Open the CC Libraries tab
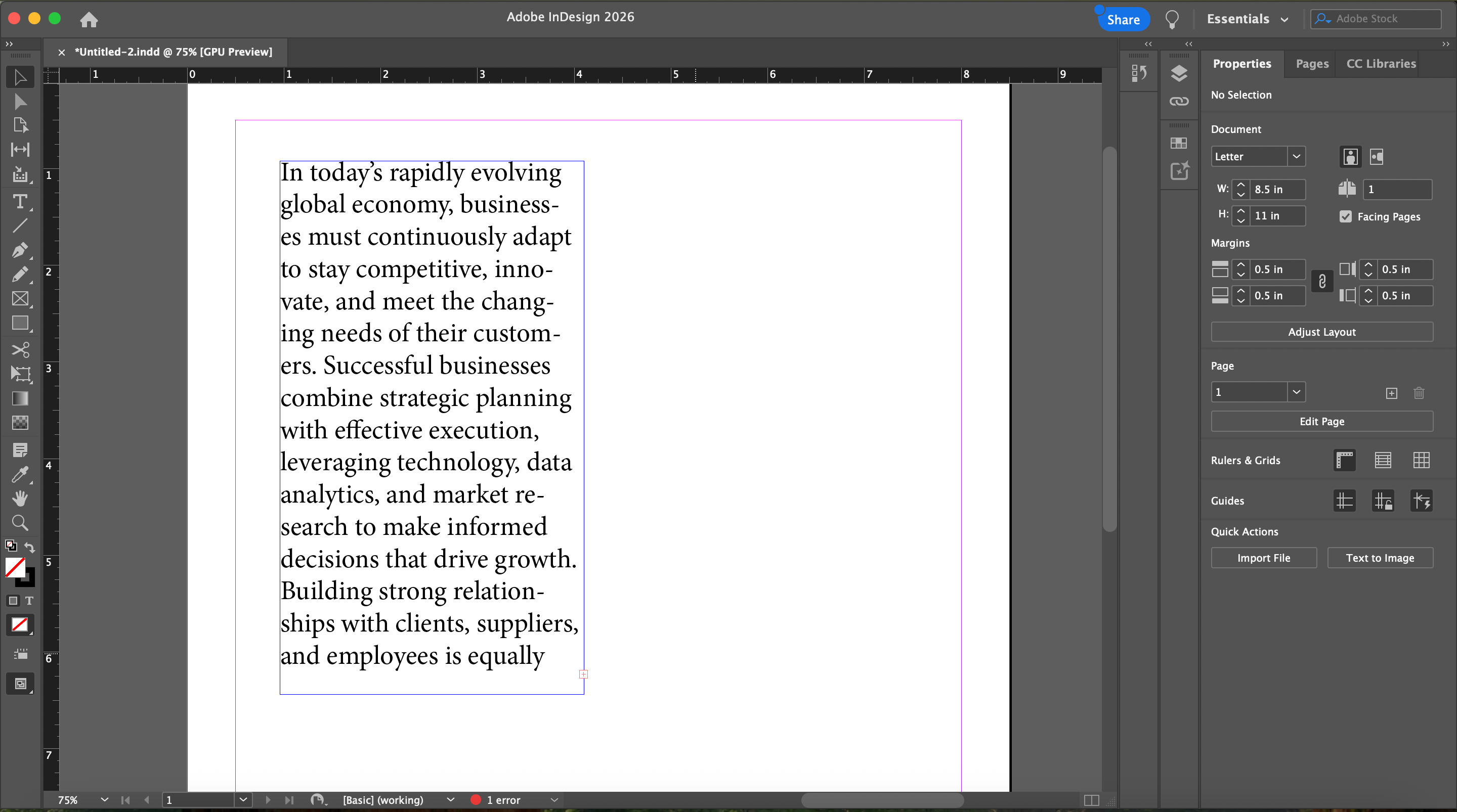1457x812 pixels. [x=1381, y=64]
